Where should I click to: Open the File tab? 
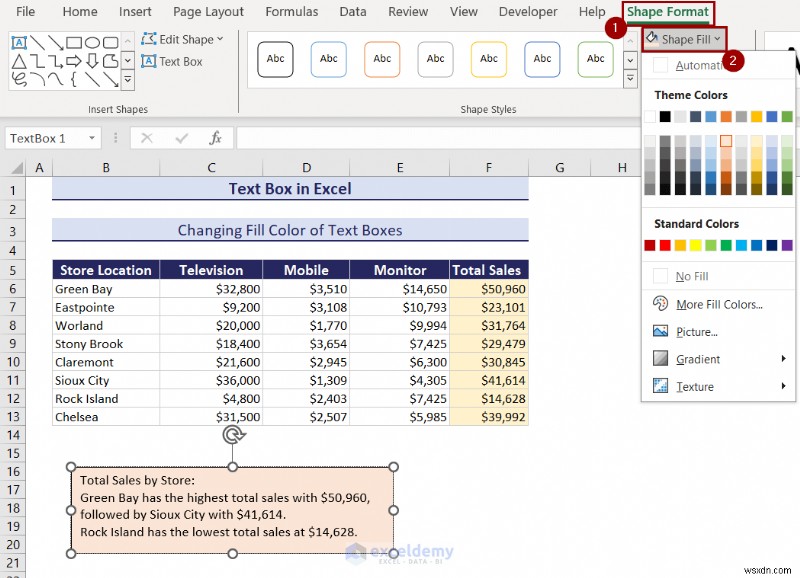pos(26,11)
